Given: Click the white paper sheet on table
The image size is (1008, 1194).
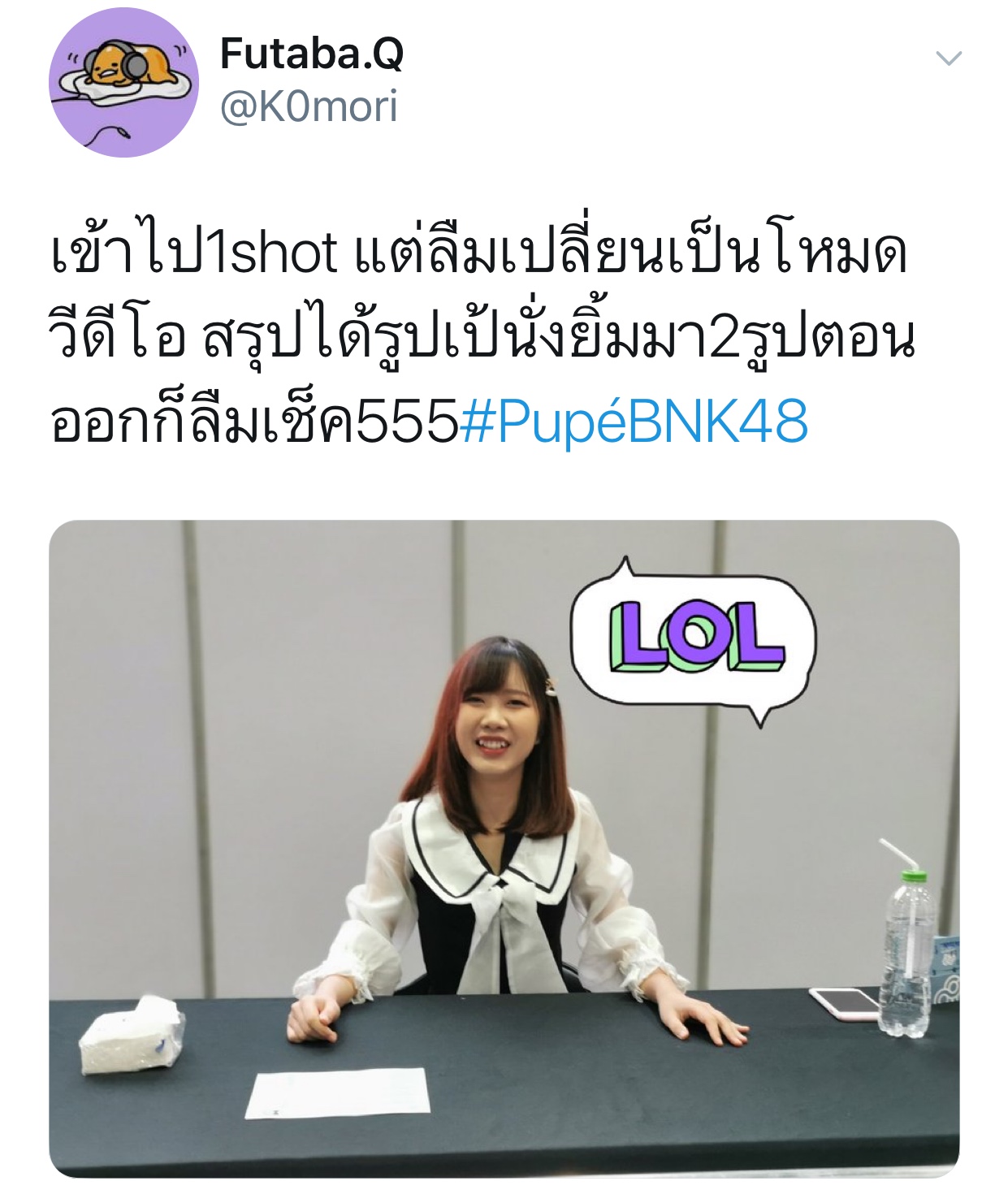Looking at the screenshot, I should pos(337,1093).
